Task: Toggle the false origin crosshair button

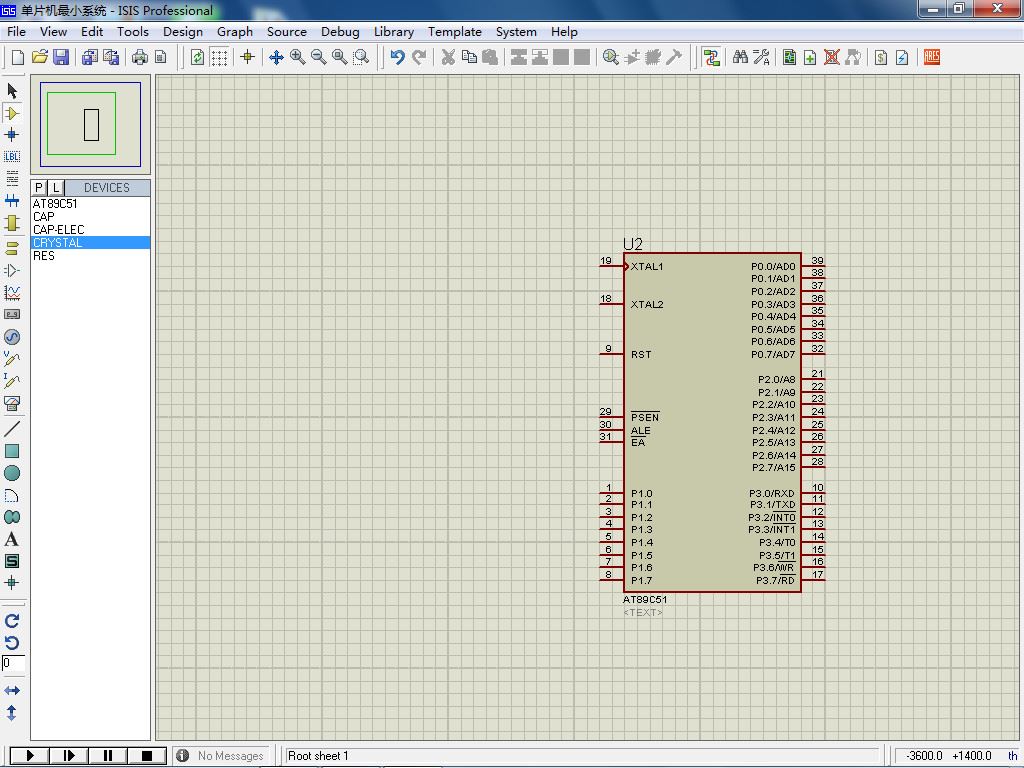Action: point(247,58)
